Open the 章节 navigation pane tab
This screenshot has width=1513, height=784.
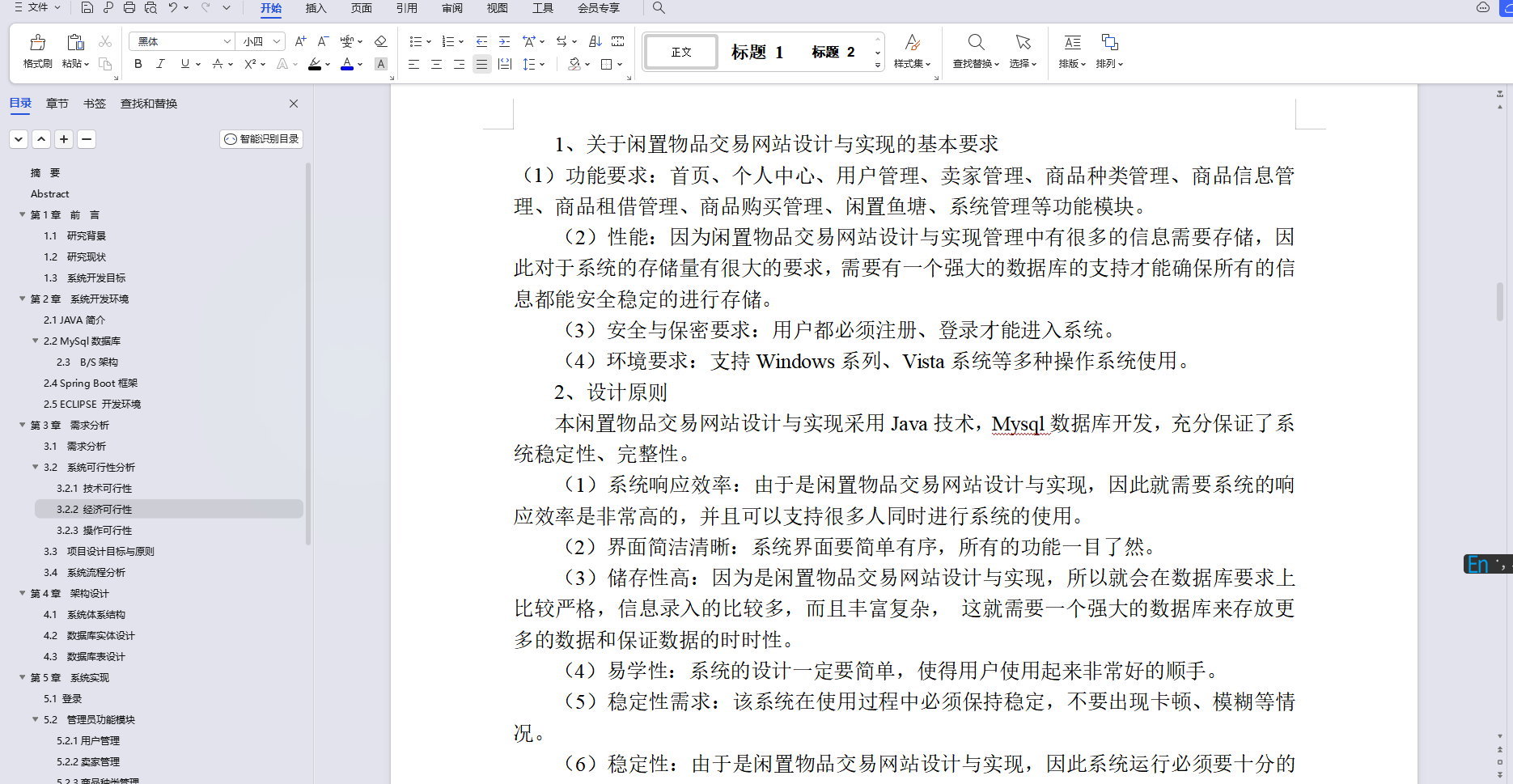(x=57, y=104)
